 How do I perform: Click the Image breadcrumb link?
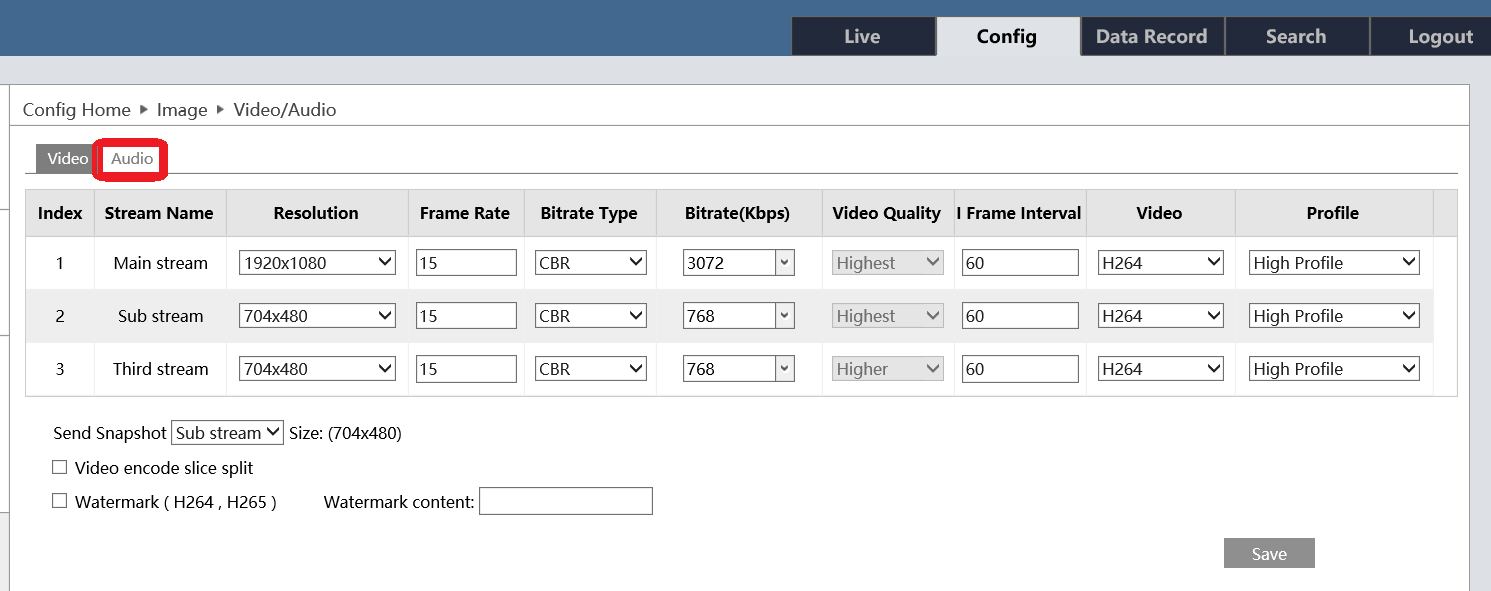182,110
